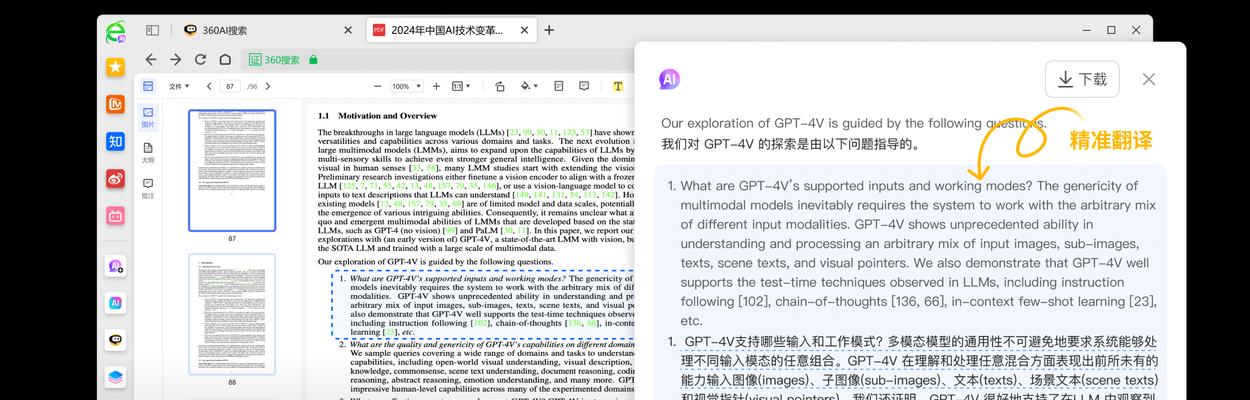The image size is (1250, 400).
Task: Switch to the 图片 thumbnails panel
Action: pos(148,117)
